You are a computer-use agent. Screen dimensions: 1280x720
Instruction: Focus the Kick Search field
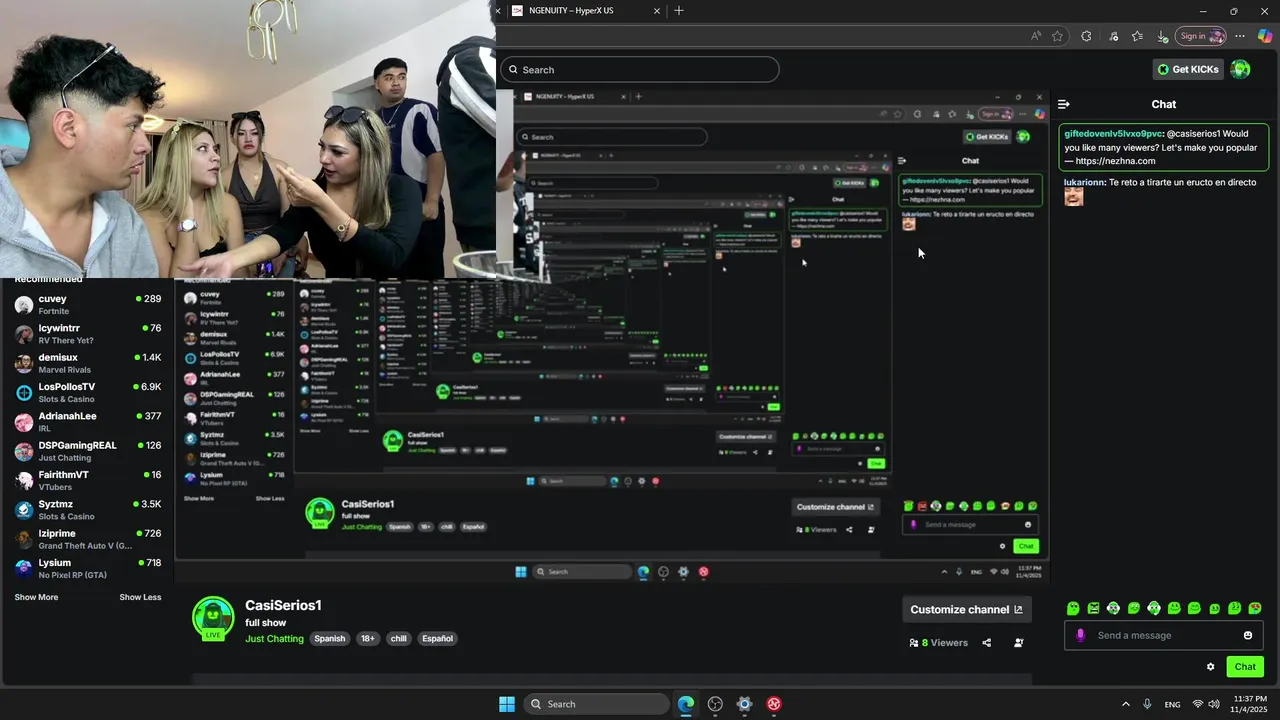(639, 69)
